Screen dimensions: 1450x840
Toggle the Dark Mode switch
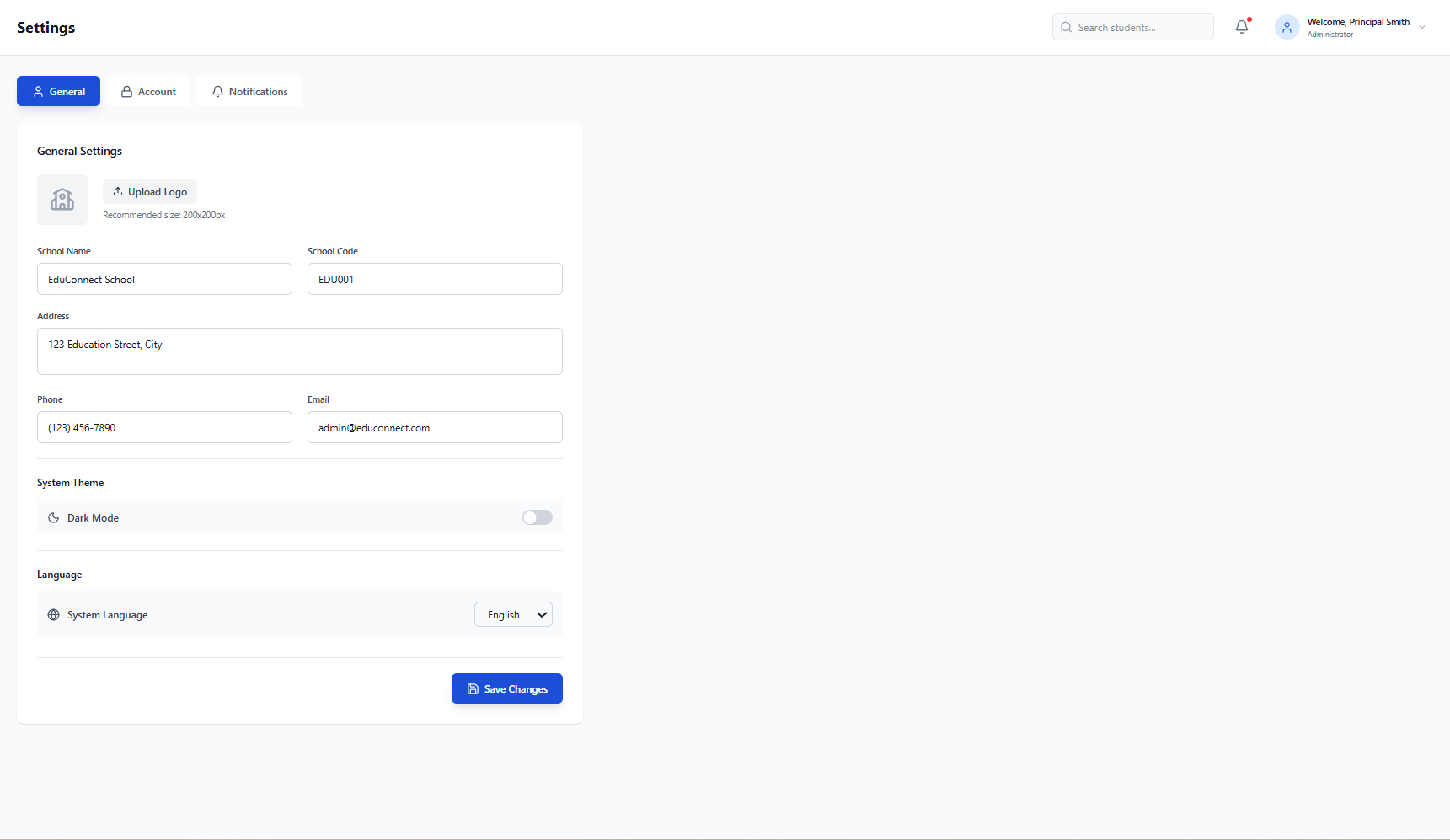point(538,517)
